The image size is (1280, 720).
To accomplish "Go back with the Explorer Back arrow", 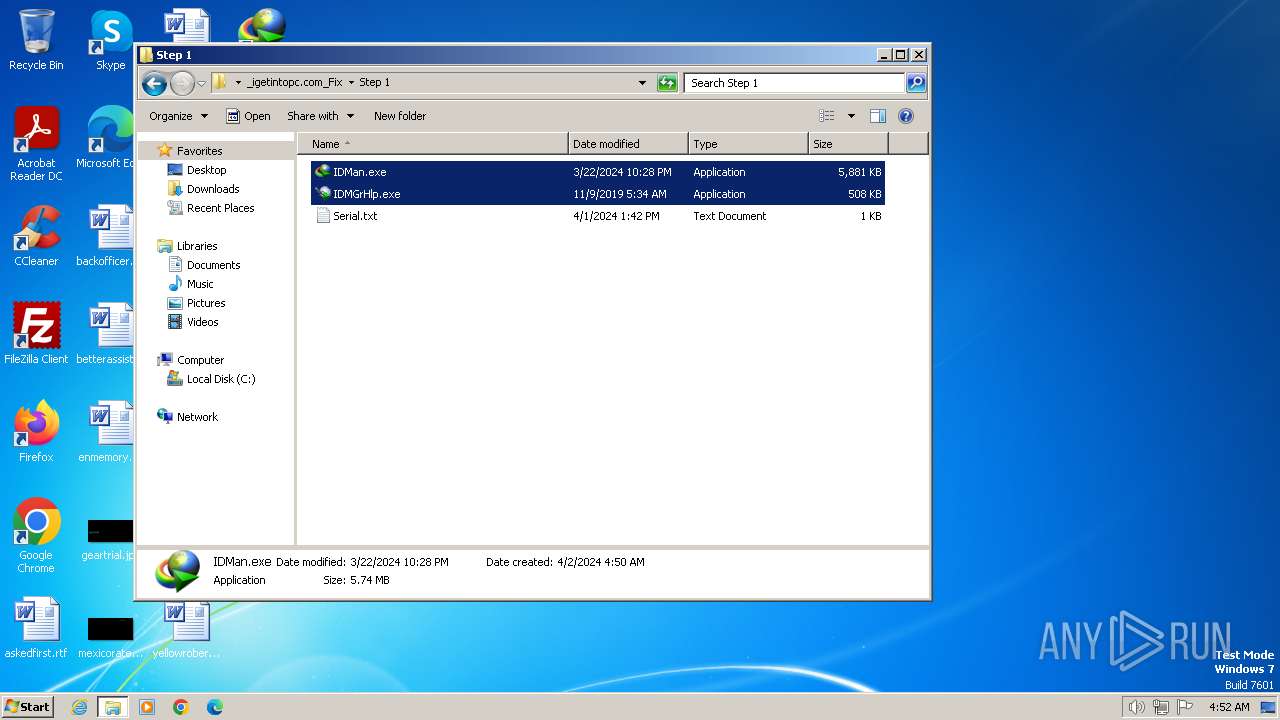I will tap(154, 83).
